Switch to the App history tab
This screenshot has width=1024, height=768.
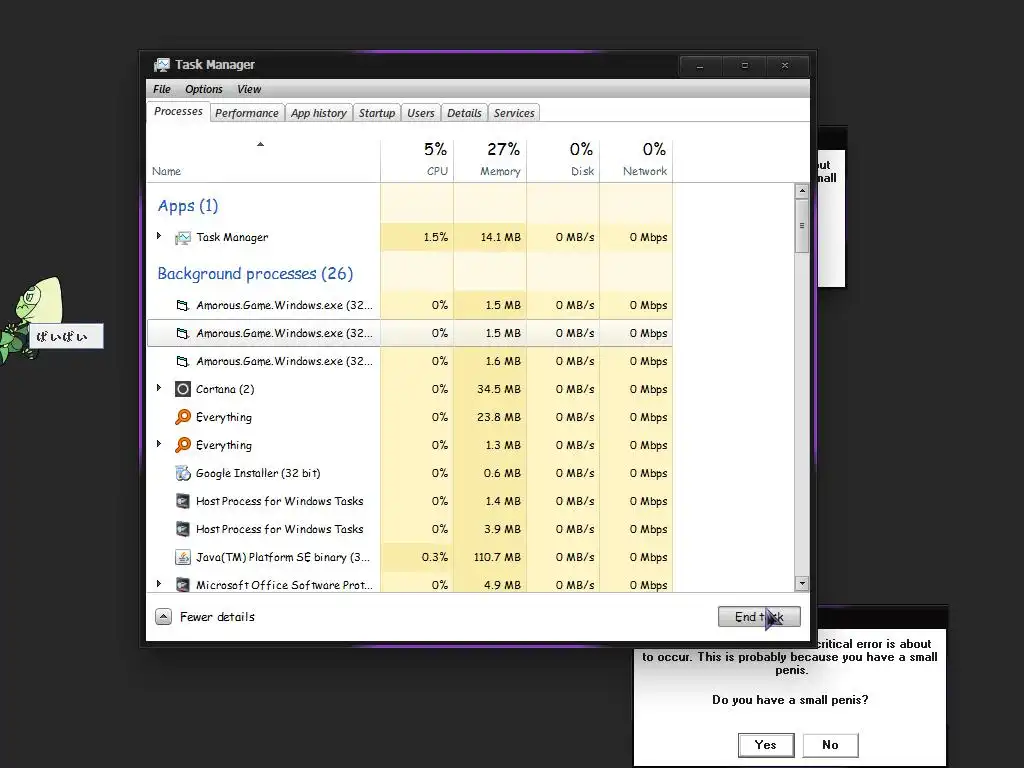pyautogui.click(x=319, y=113)
